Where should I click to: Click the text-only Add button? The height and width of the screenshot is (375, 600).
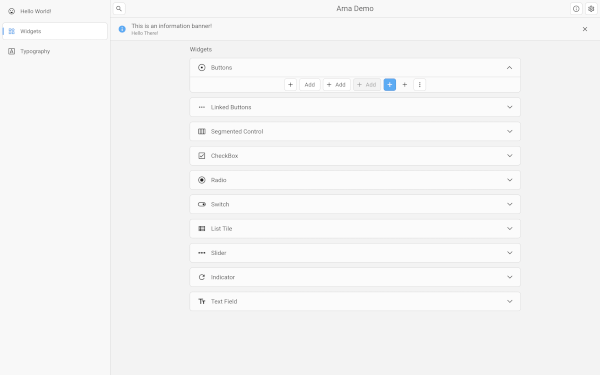click(310, 85)
